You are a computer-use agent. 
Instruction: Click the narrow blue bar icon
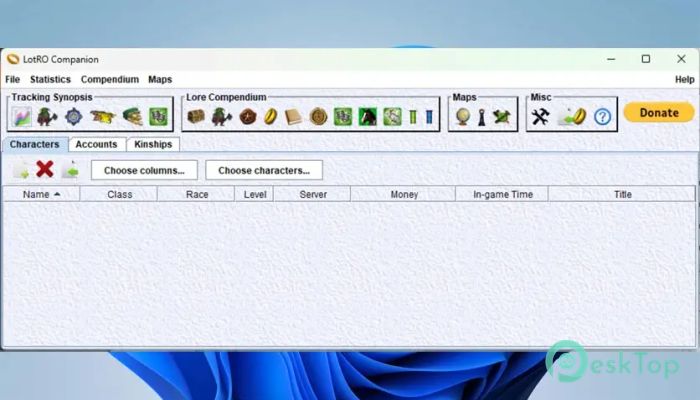[429, 117]
